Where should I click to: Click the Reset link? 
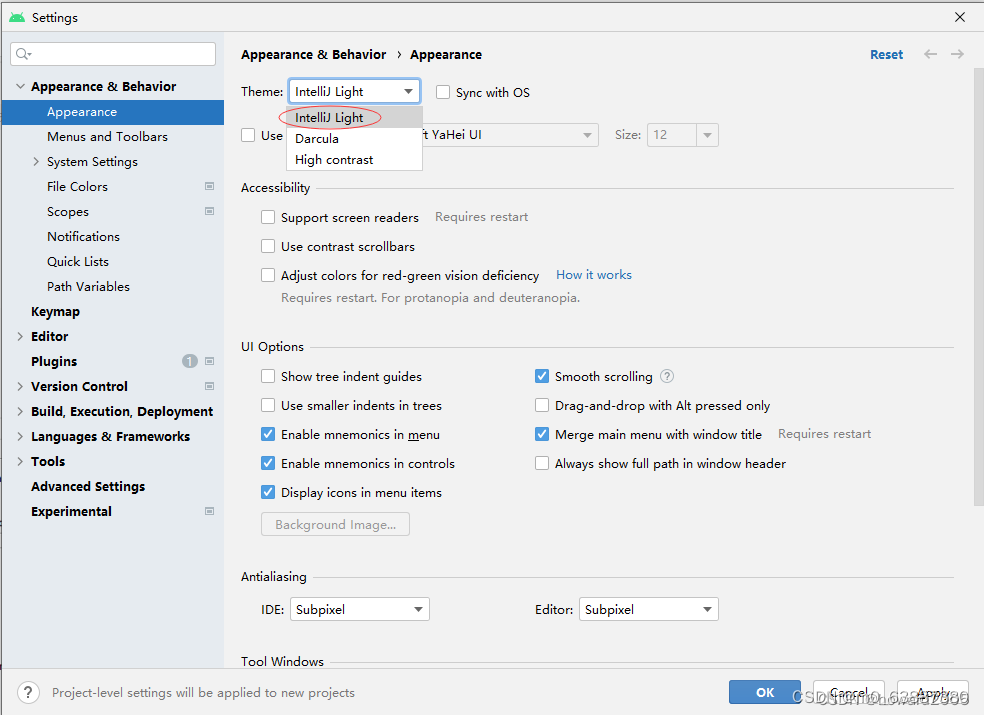pos(886,55)
